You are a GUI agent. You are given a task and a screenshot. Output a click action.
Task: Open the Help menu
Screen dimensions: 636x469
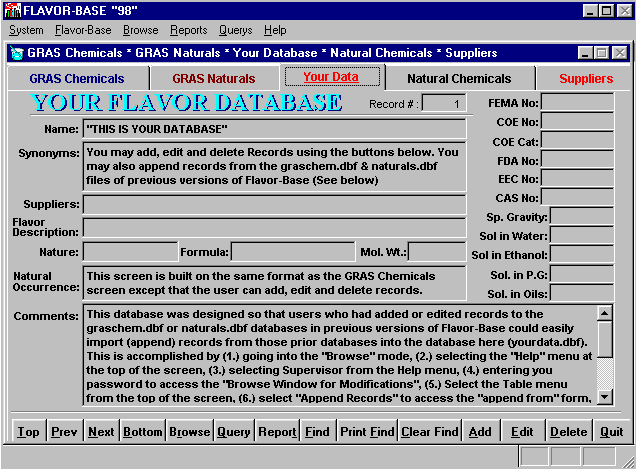275,30
